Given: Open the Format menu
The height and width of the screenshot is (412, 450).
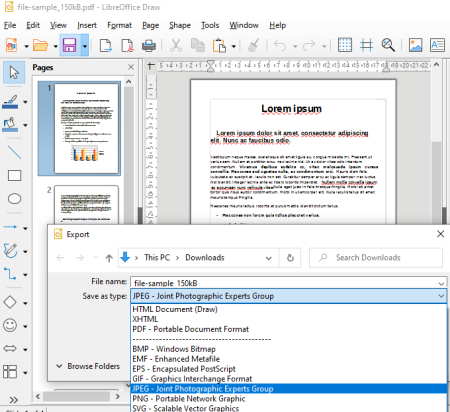Looking at the screenshot, I should click(x=119, y=25).
